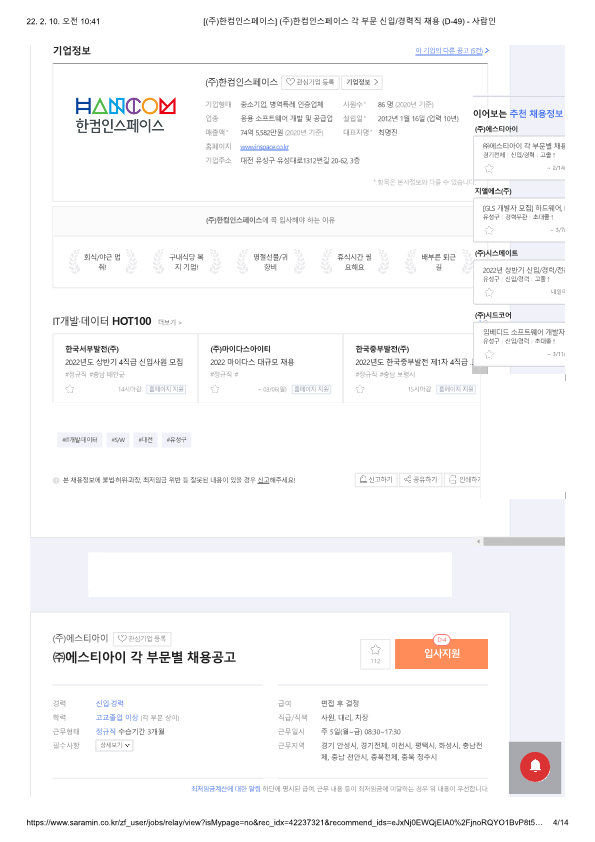Image resolution: width=595 pixels, height=842 pixels.
Task: Bookmark 한국서부발전 job with star icon
Action: (x=70, y=389)
